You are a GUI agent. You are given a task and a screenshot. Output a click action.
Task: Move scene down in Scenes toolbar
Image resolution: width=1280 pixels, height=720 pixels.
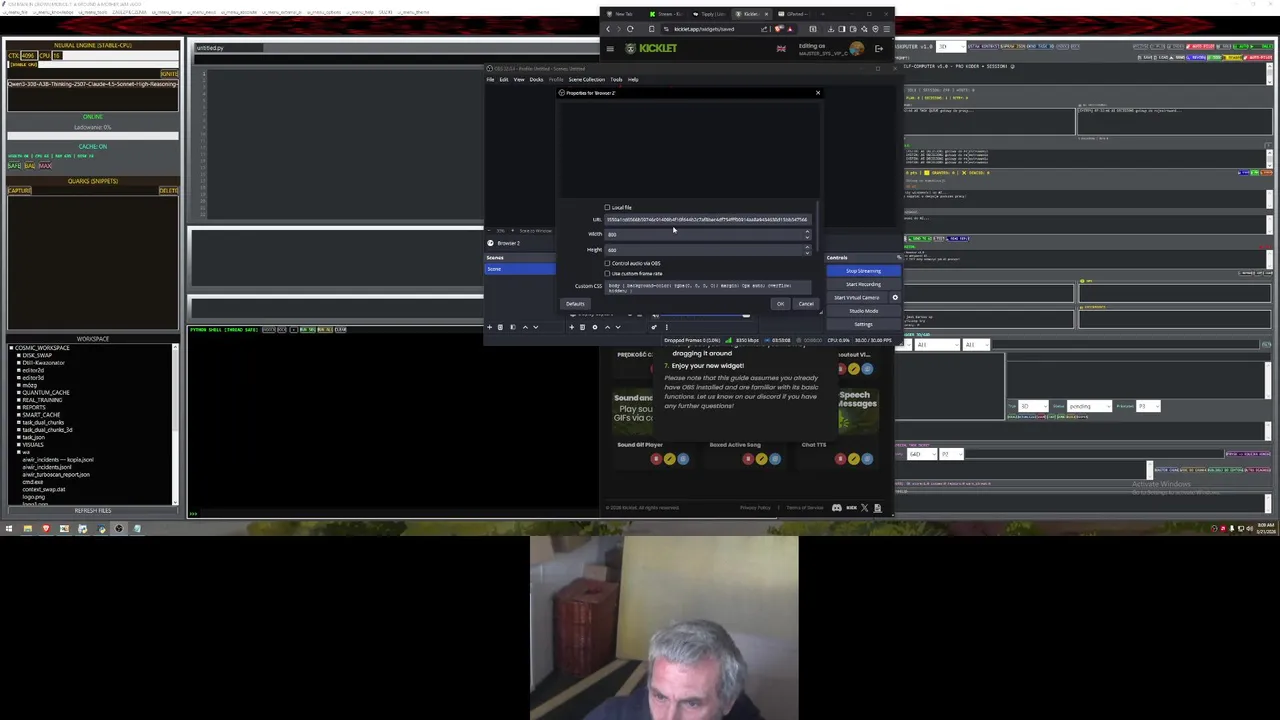(536, 327)
